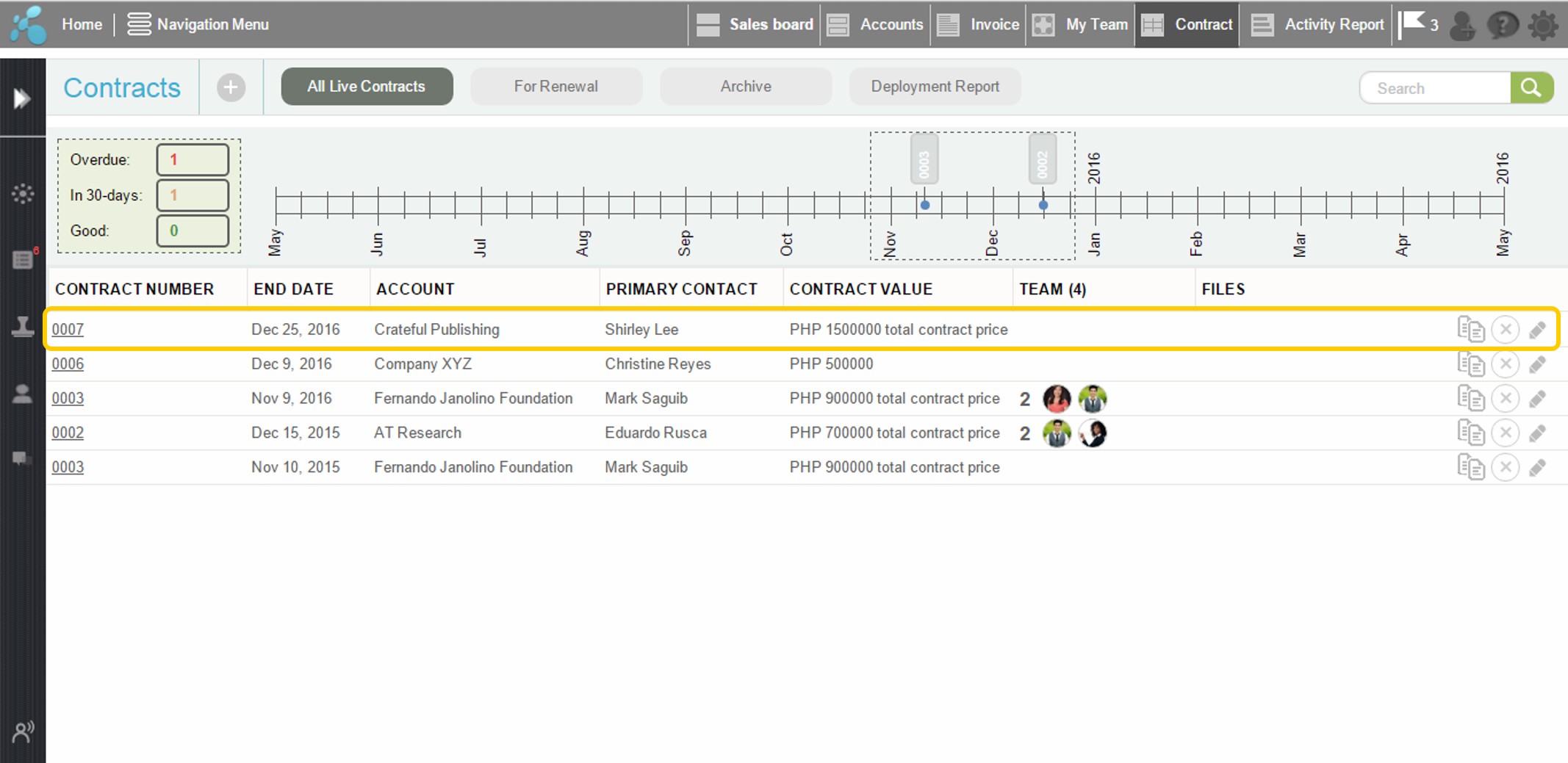This screenshot has width=1568, height=763.
Task: Open the user profile icon in top bar
Action: pos(1463,25)
